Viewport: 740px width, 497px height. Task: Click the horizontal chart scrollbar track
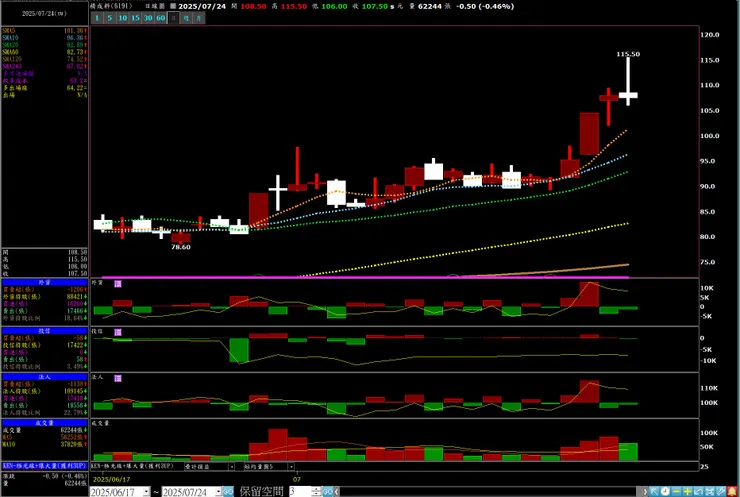[x=488, y=491]
